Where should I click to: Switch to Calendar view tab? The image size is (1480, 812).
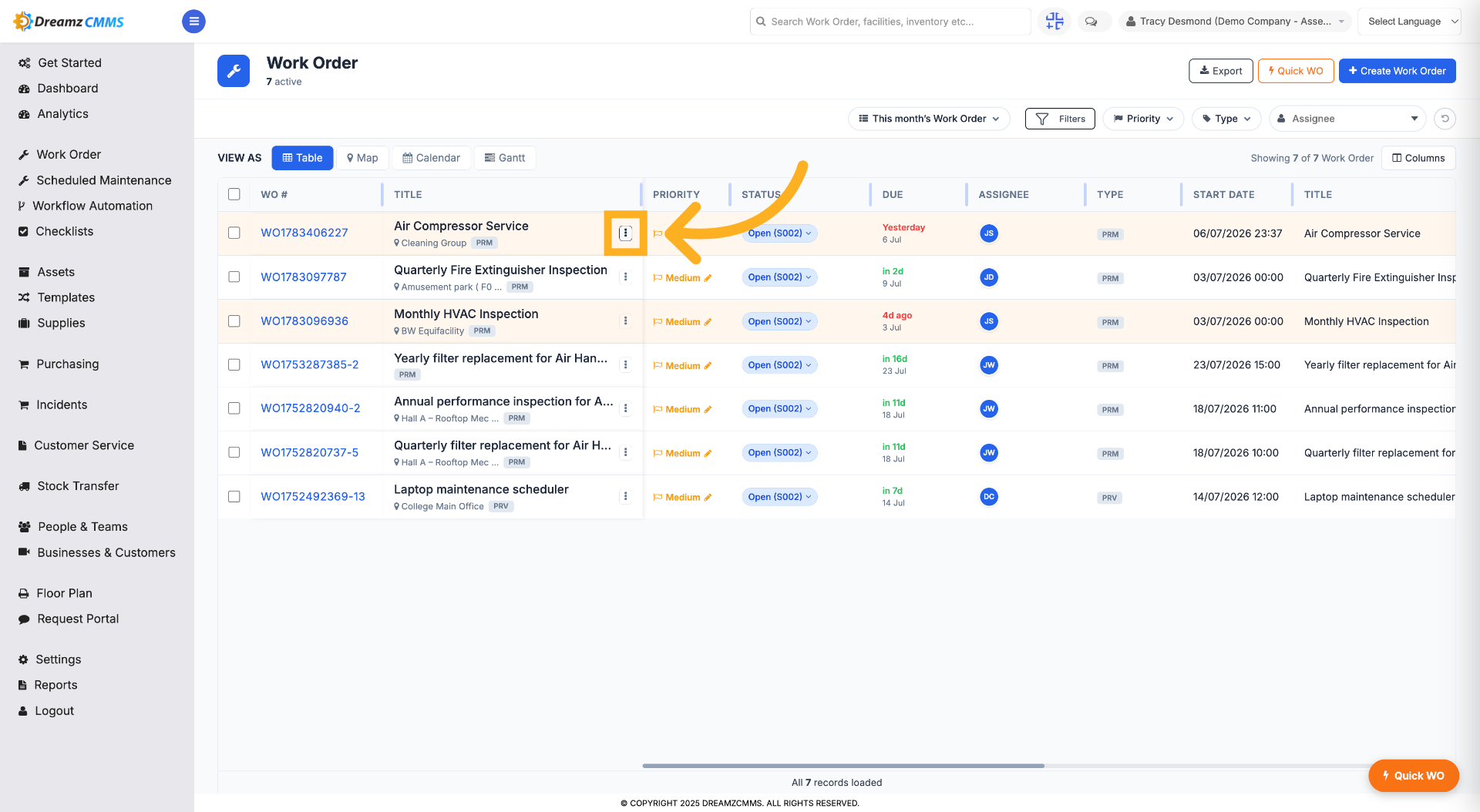pos(432,158)
